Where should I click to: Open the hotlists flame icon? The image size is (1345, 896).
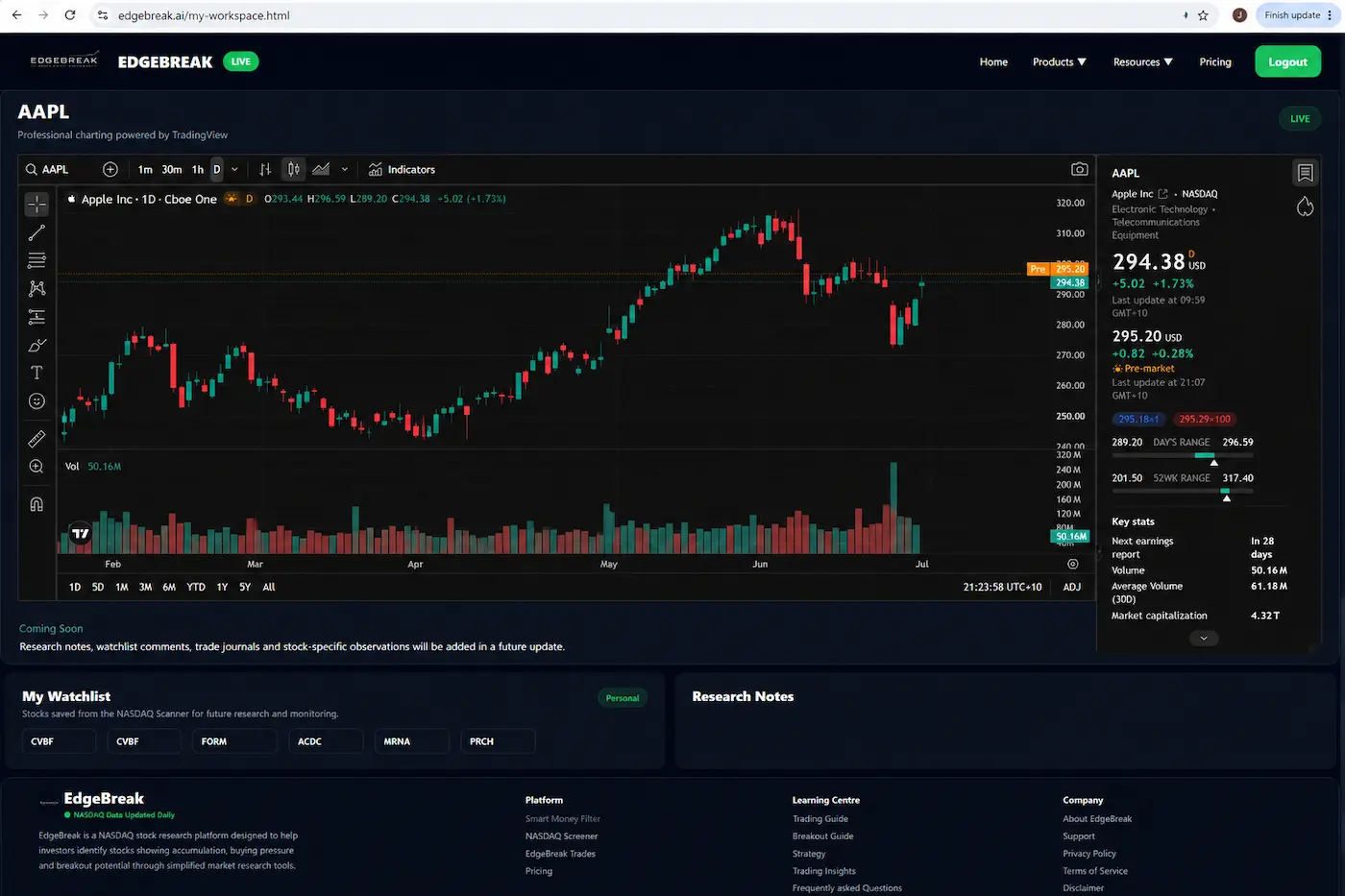click(x=1305, y=206)
